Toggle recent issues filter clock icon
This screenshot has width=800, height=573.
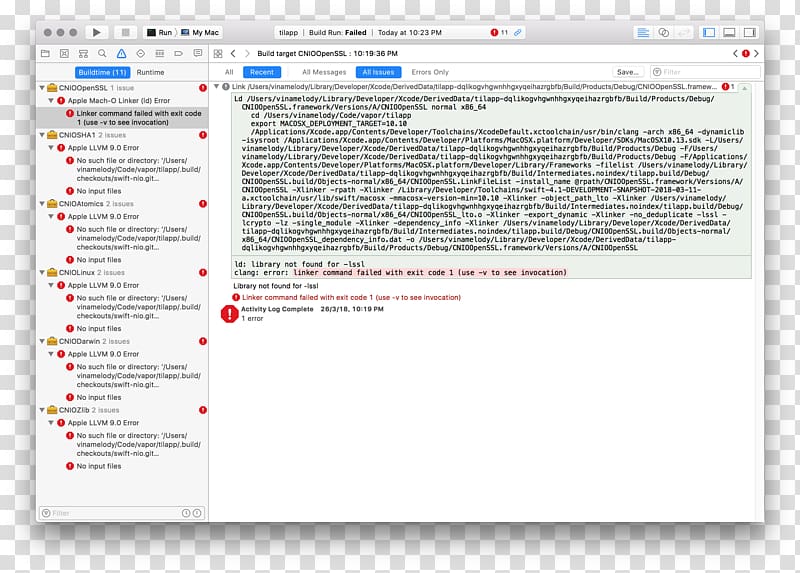[186, 513]
